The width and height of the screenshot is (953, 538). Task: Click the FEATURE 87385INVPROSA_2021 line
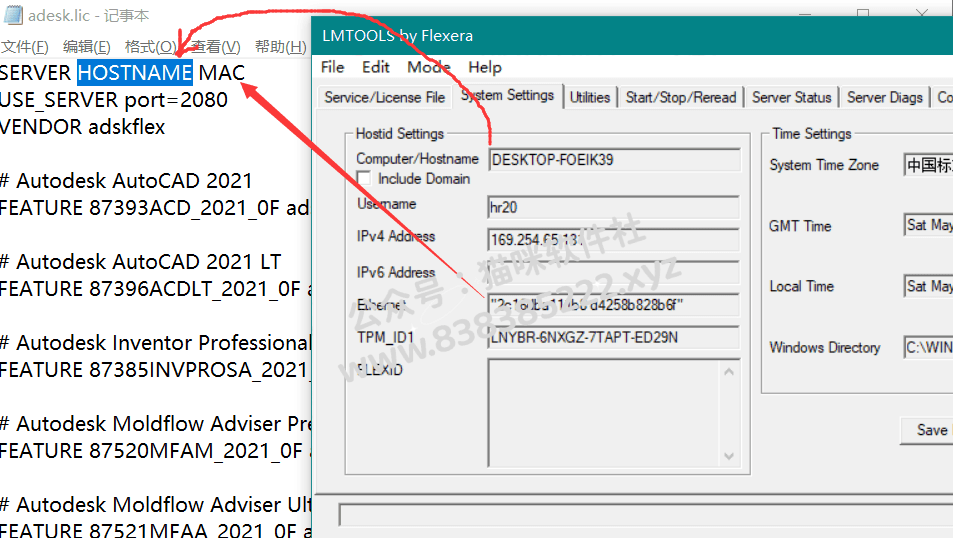coord(155,370)
